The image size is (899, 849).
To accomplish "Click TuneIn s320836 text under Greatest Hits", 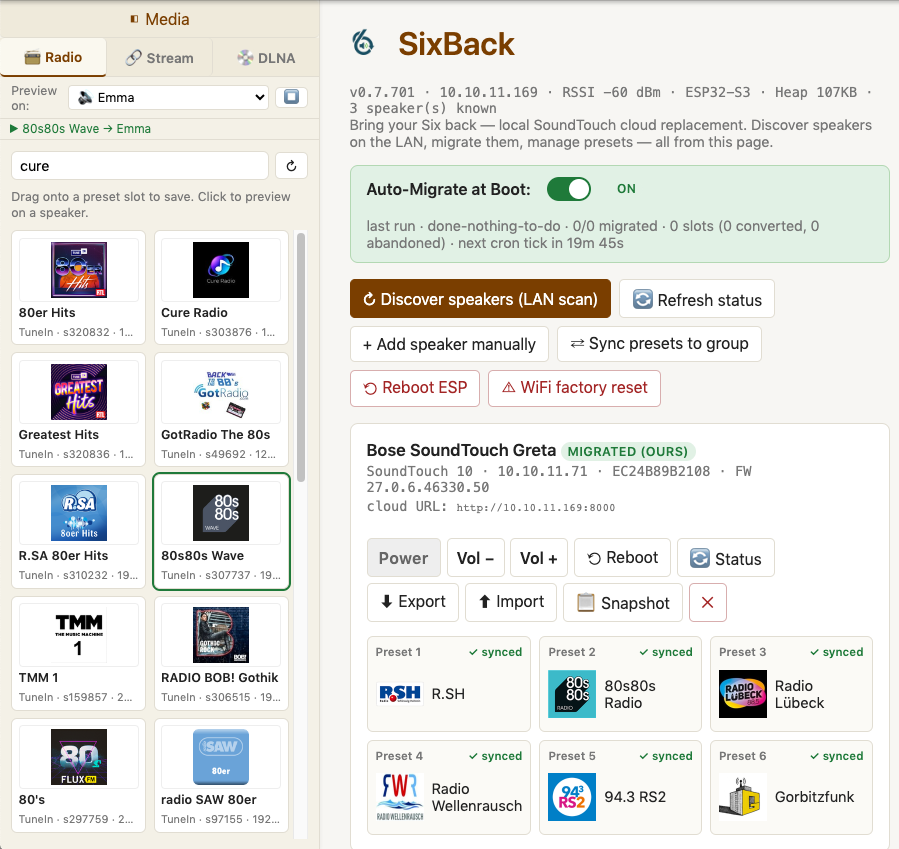I will pyautogui.click(x=76, y=455).
